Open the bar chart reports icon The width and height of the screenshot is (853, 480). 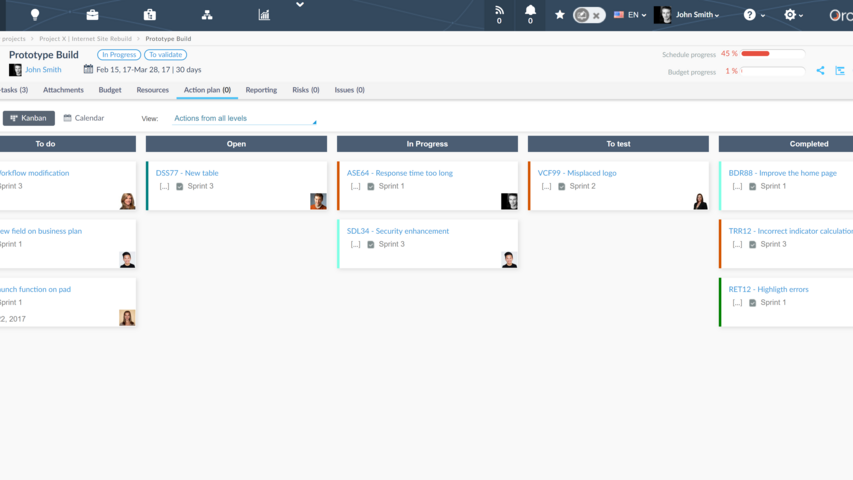(x=264, y=14)
